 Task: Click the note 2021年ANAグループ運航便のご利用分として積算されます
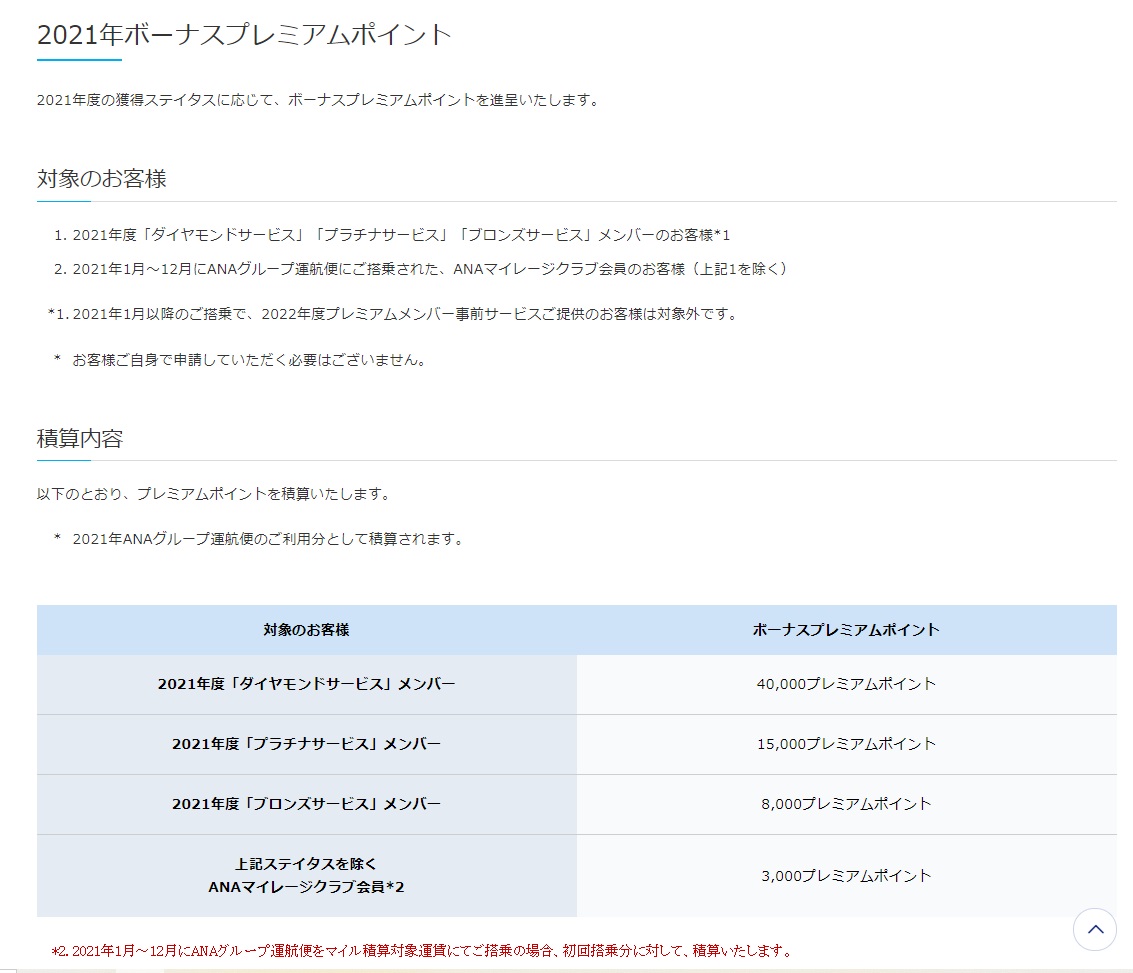[260, 539]
